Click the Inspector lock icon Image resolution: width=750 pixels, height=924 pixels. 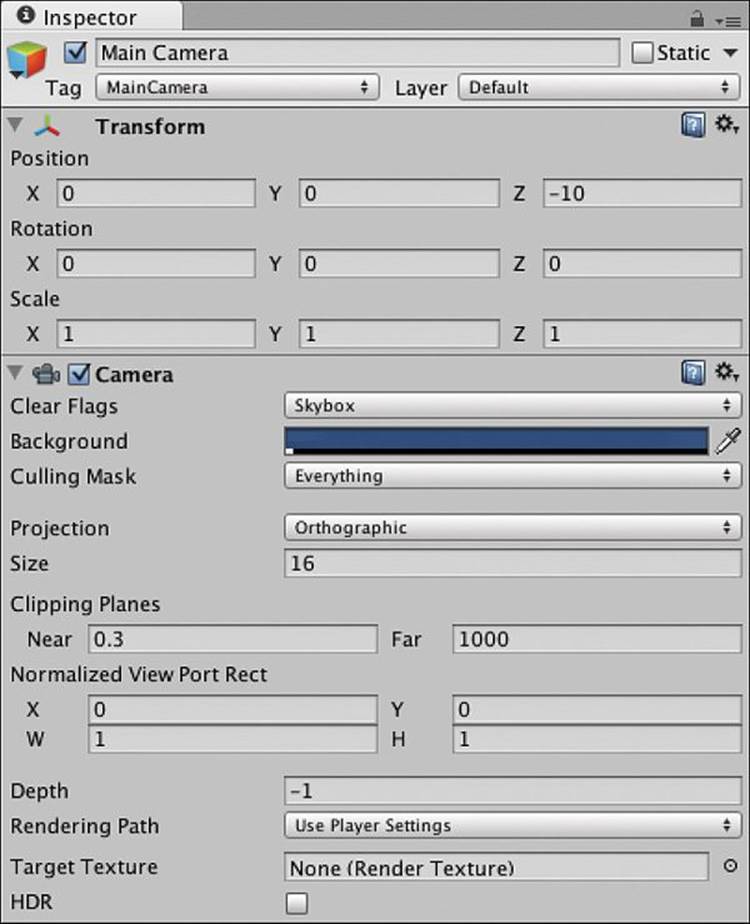point(697,19)
